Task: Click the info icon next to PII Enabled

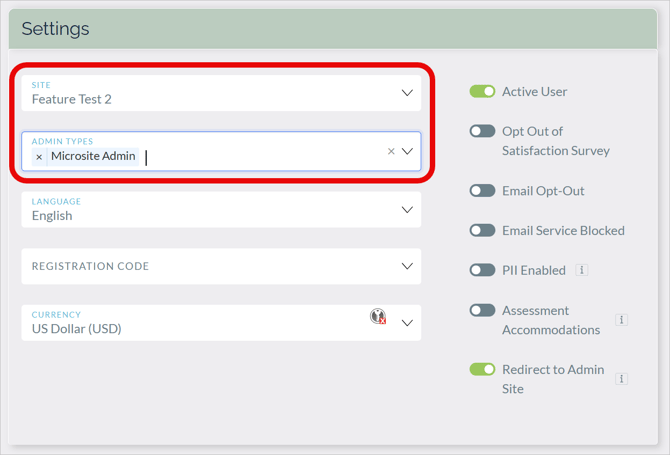Action: 582,270
